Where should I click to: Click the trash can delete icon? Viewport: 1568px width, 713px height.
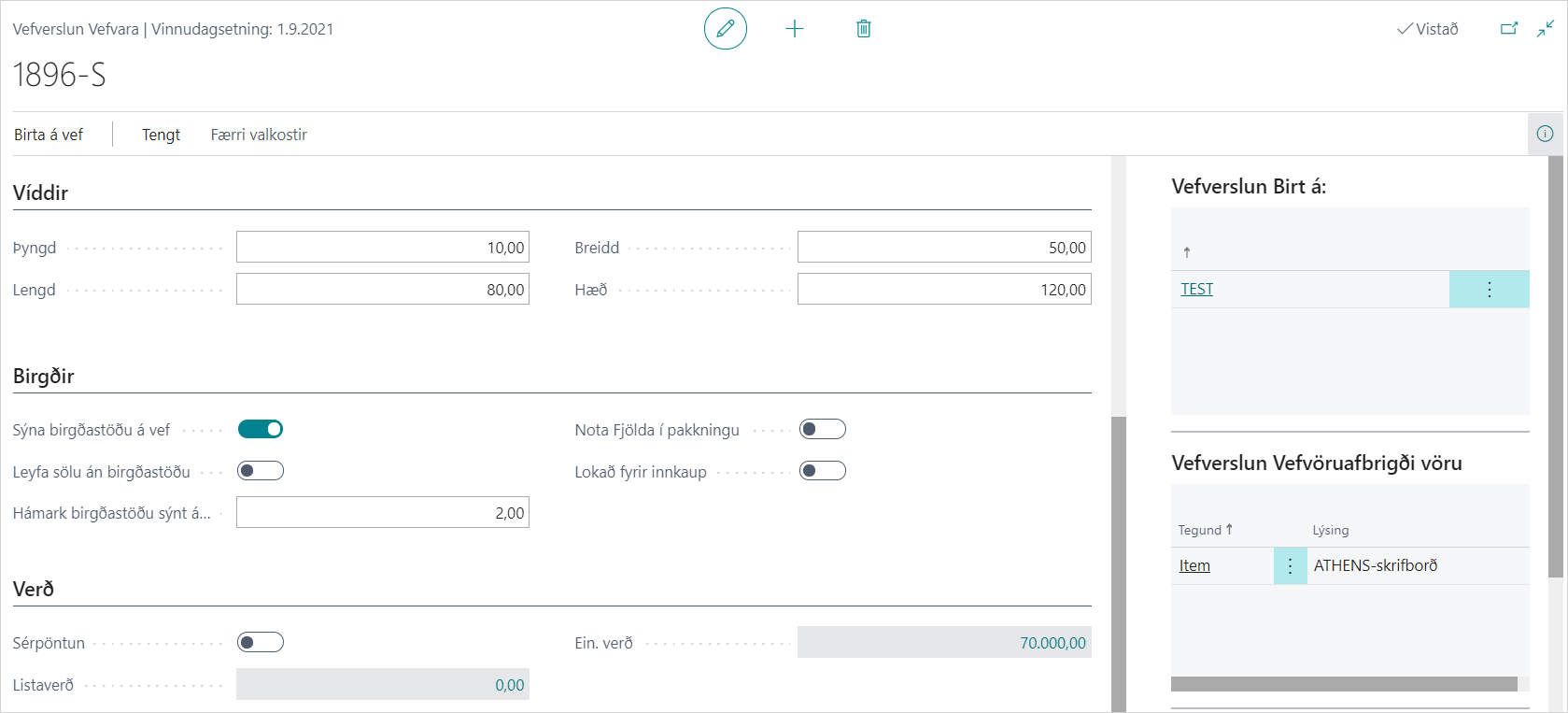tap(864, 29)
